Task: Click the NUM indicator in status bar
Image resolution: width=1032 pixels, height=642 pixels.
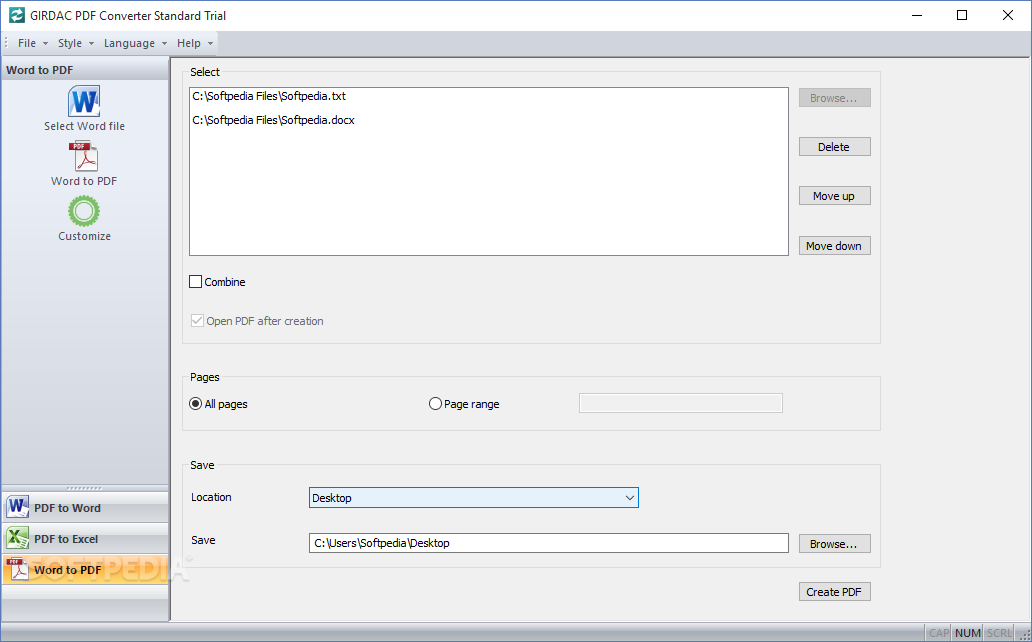Action: [x=968, y=633]
